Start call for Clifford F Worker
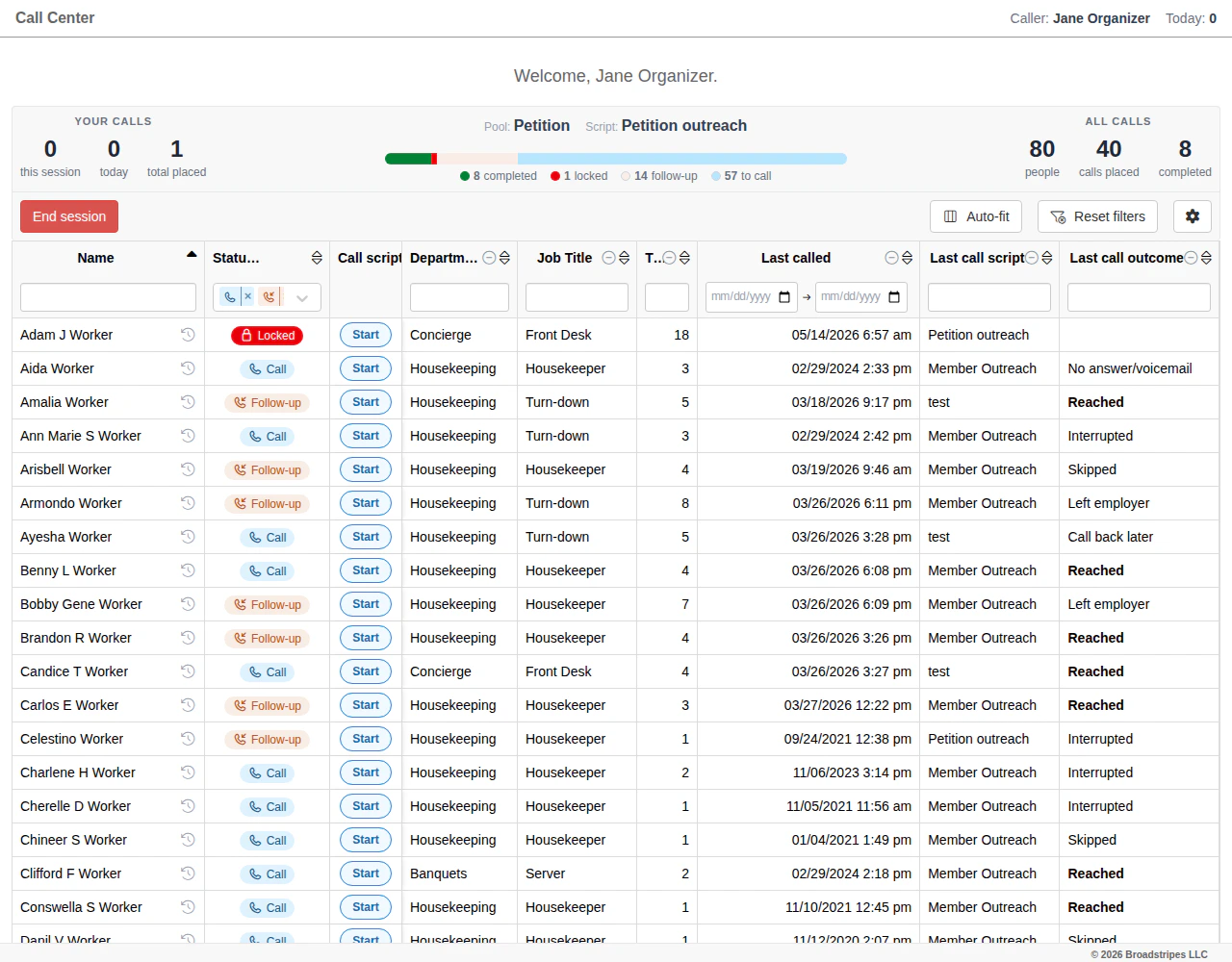 pyautogui.click(x=366, y=873)
